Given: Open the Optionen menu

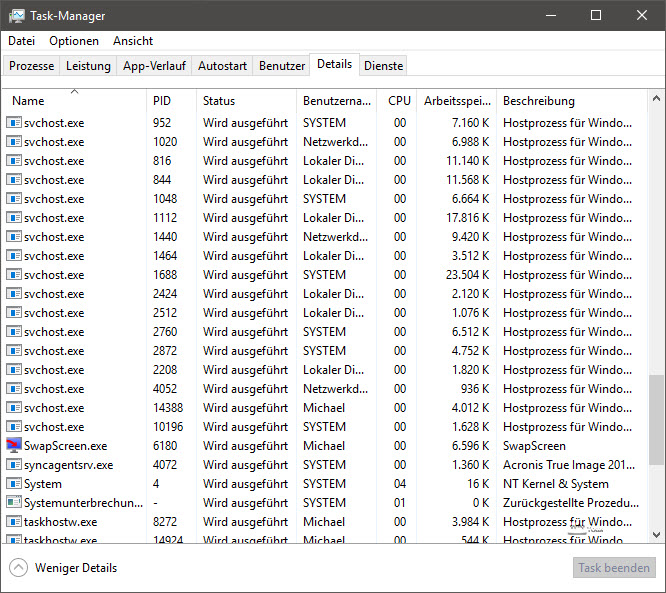Looking at the screenshot, I should (x=74, y=41).
